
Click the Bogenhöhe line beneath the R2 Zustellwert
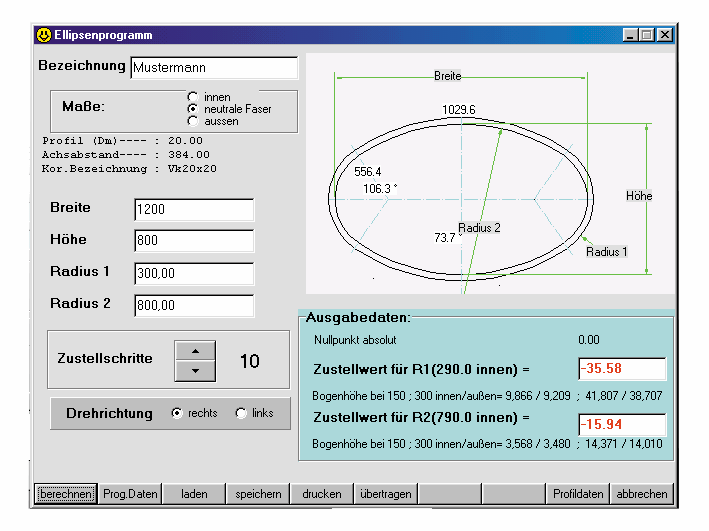[487, 444]
